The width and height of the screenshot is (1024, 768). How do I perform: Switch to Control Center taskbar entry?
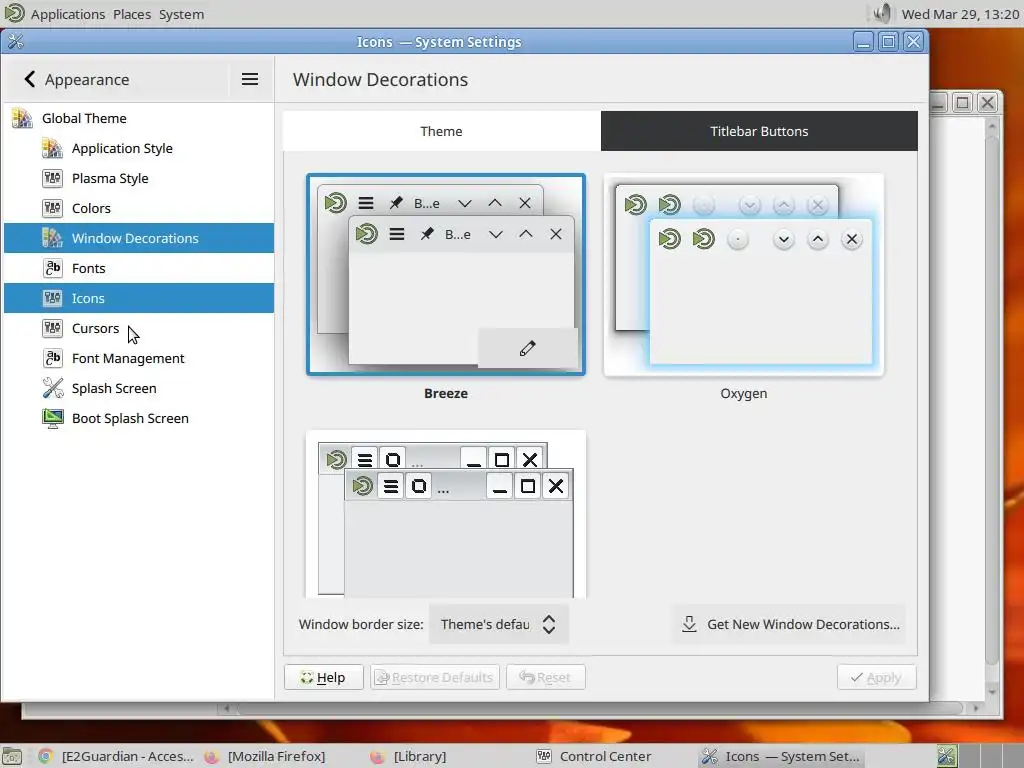(x=594, y=756)
